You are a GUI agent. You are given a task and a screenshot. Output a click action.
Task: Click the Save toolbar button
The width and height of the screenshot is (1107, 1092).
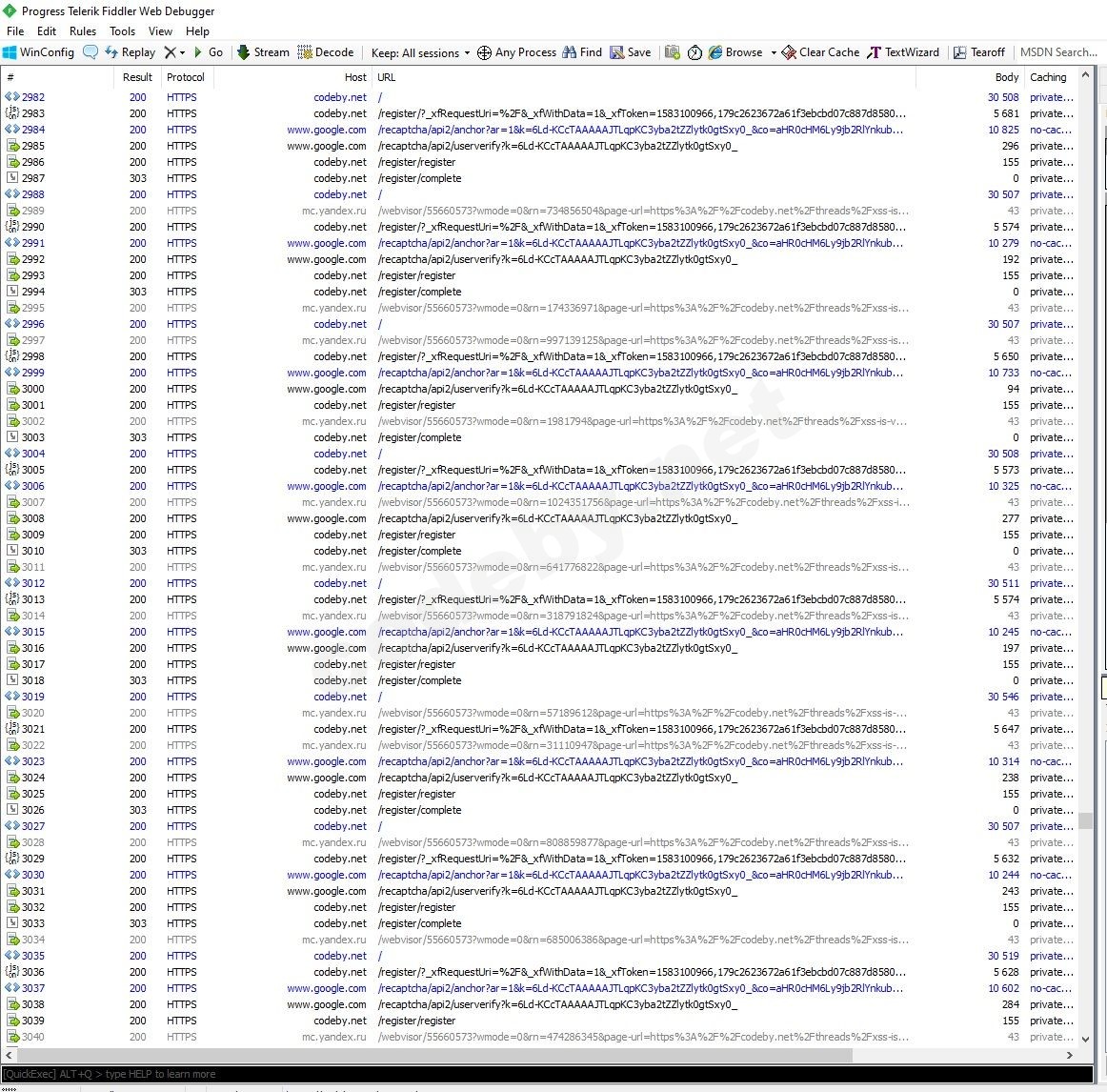point(631,52)
